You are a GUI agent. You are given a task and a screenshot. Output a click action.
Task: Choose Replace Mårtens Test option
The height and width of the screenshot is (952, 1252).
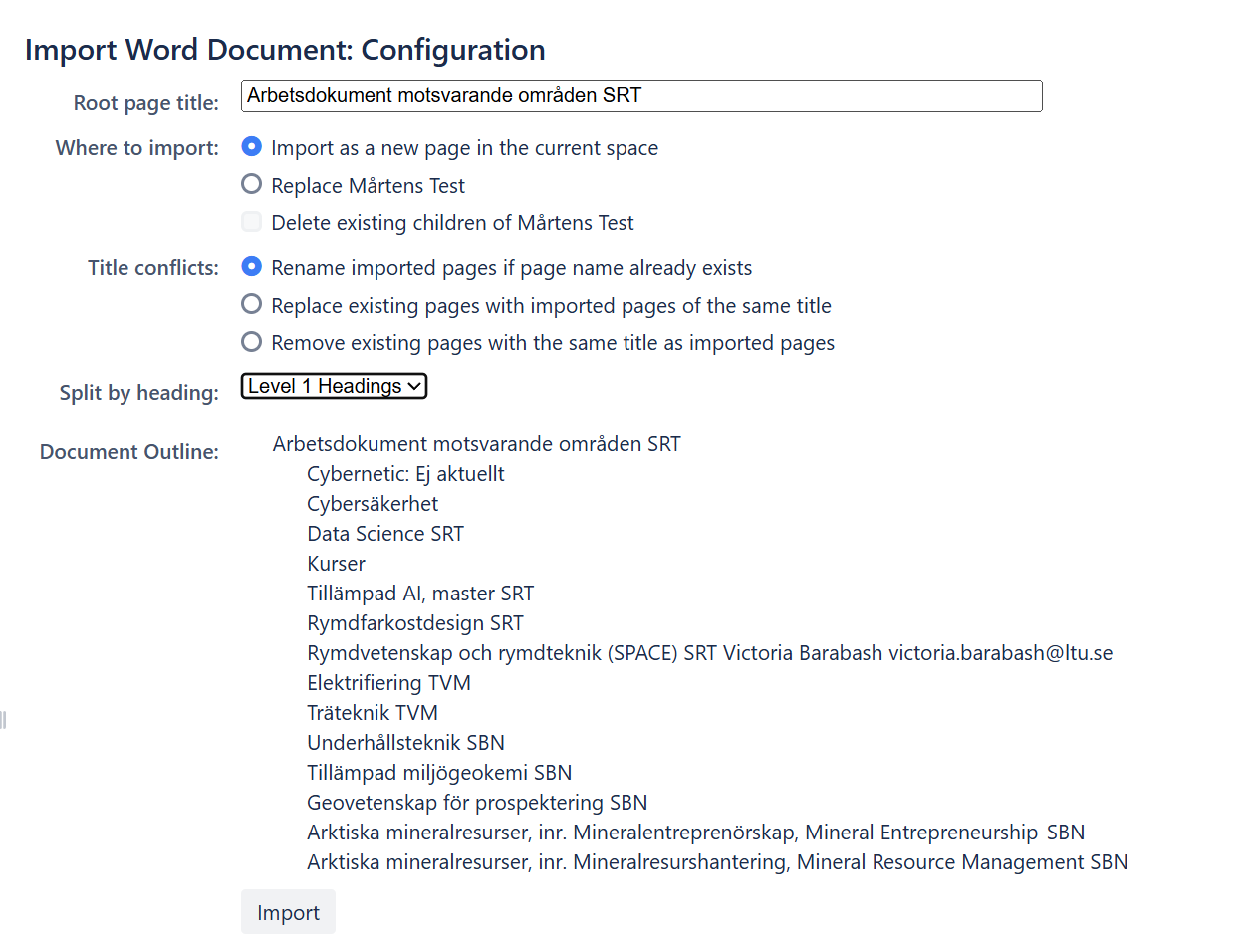tap(252, 184)
